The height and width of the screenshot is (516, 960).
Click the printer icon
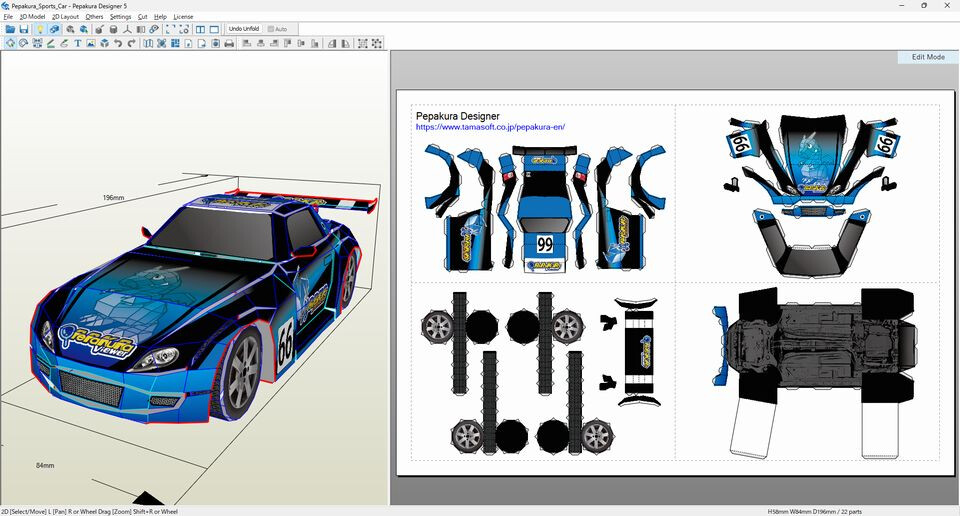pyautogui.click(x=229, y=44)
